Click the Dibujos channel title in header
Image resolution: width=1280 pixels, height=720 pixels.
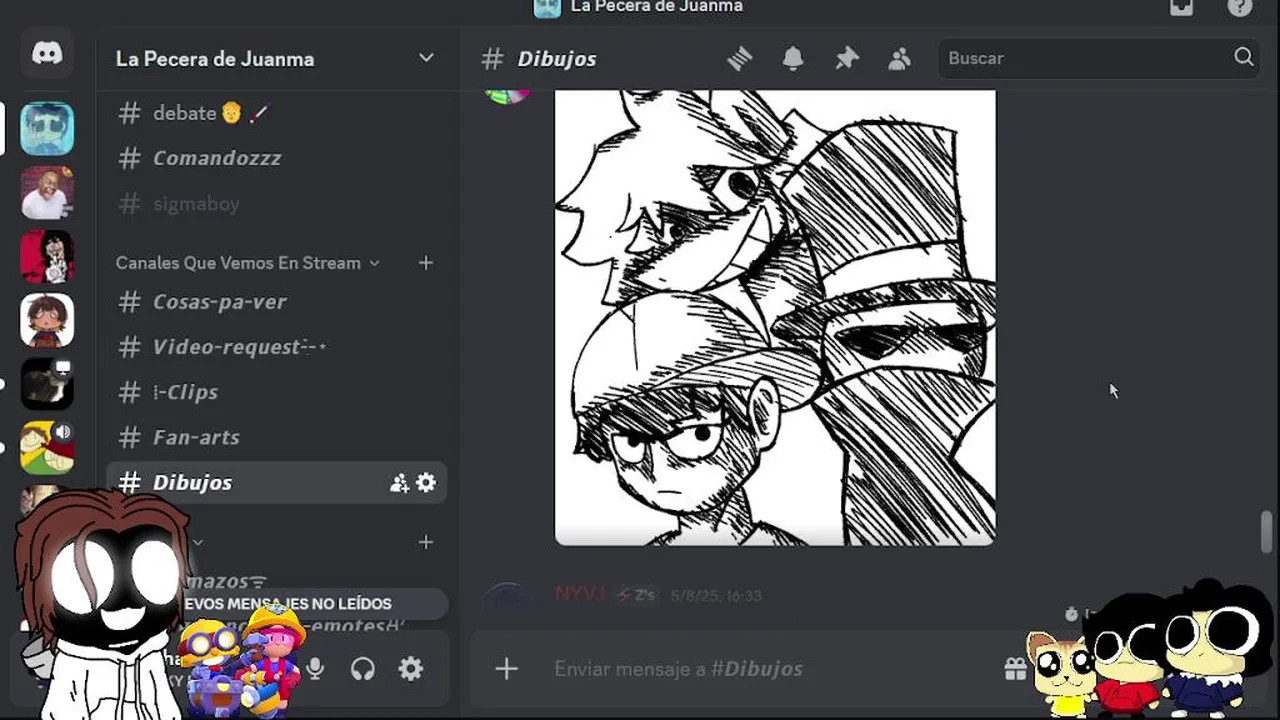(x=557, y=59)
